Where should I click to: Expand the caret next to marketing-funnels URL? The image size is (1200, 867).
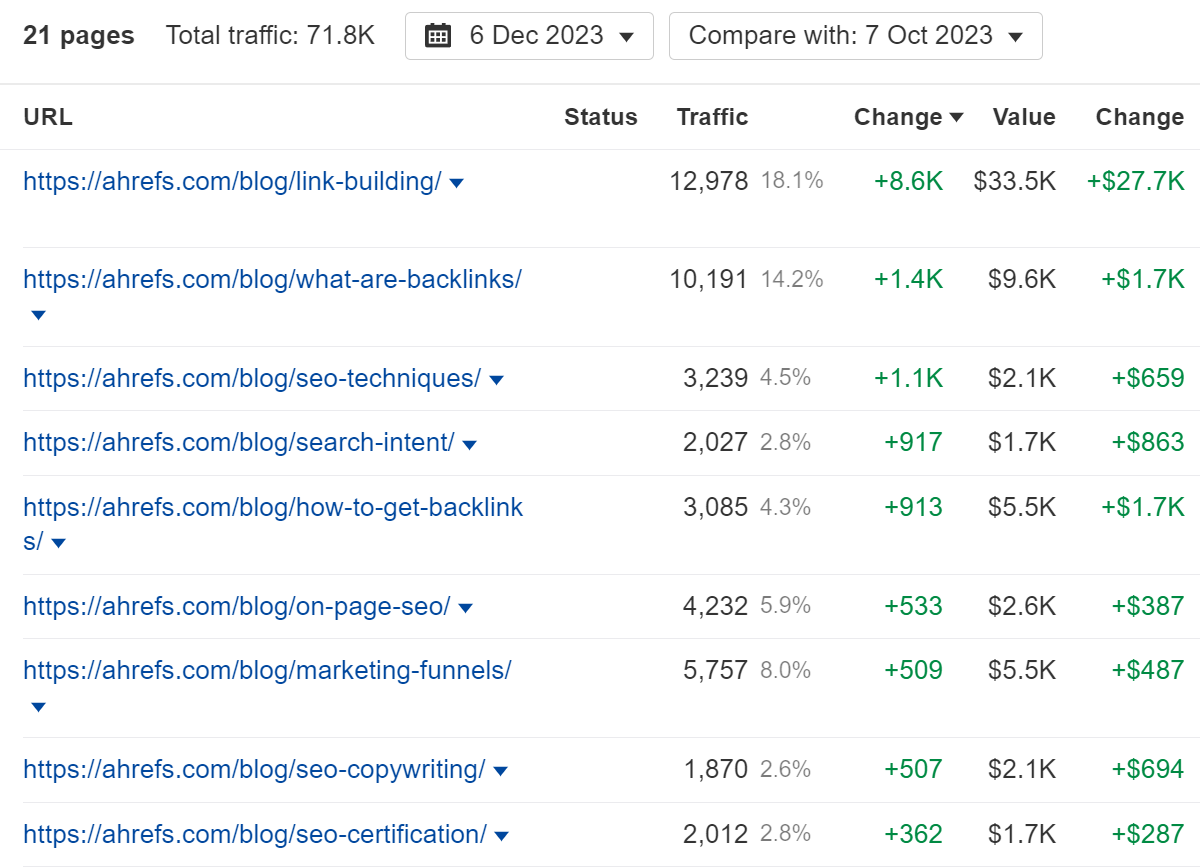[x=37, y=707]
